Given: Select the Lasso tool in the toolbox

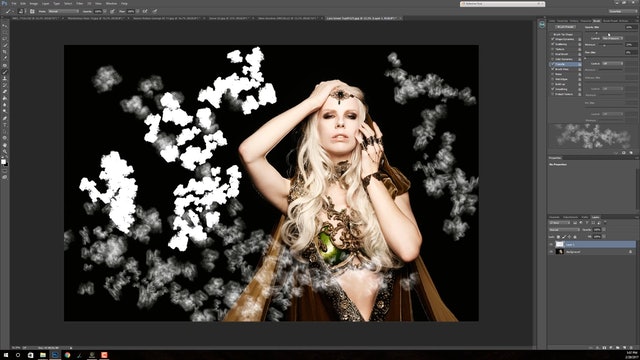Looking at the screenshot, I should tap(4, 39).
